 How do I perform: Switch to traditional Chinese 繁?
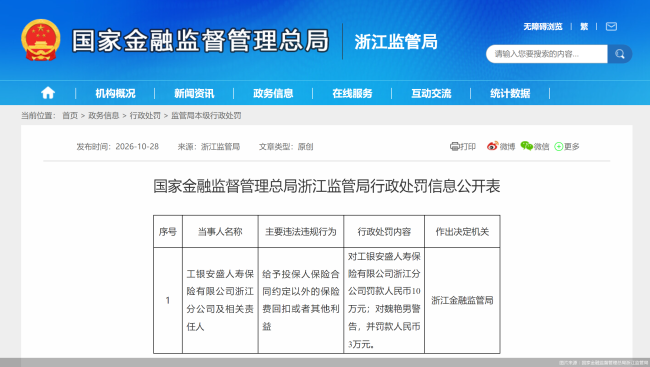click(x=584, y=27)
